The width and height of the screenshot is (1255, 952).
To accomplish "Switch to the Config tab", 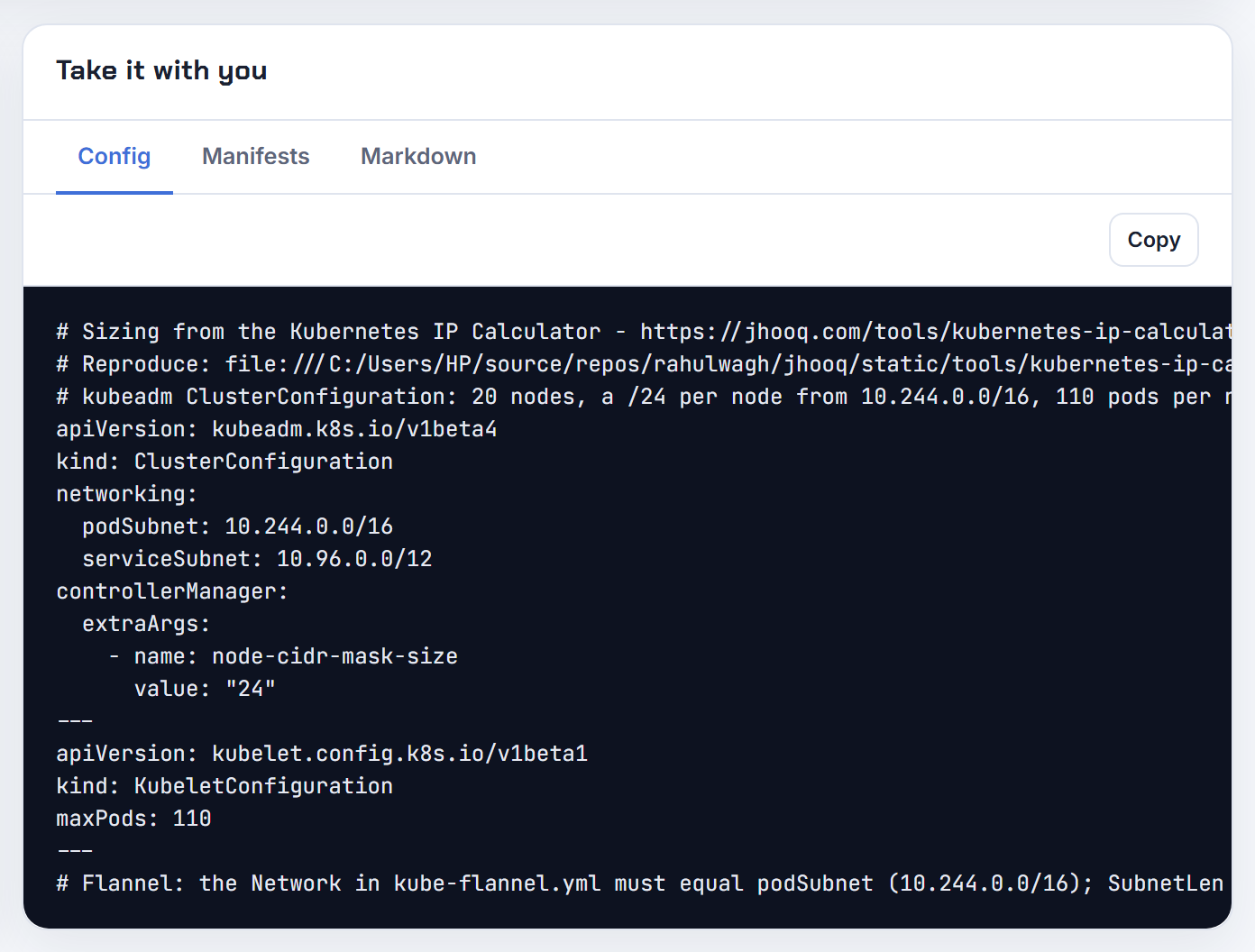I will point(115,157).
